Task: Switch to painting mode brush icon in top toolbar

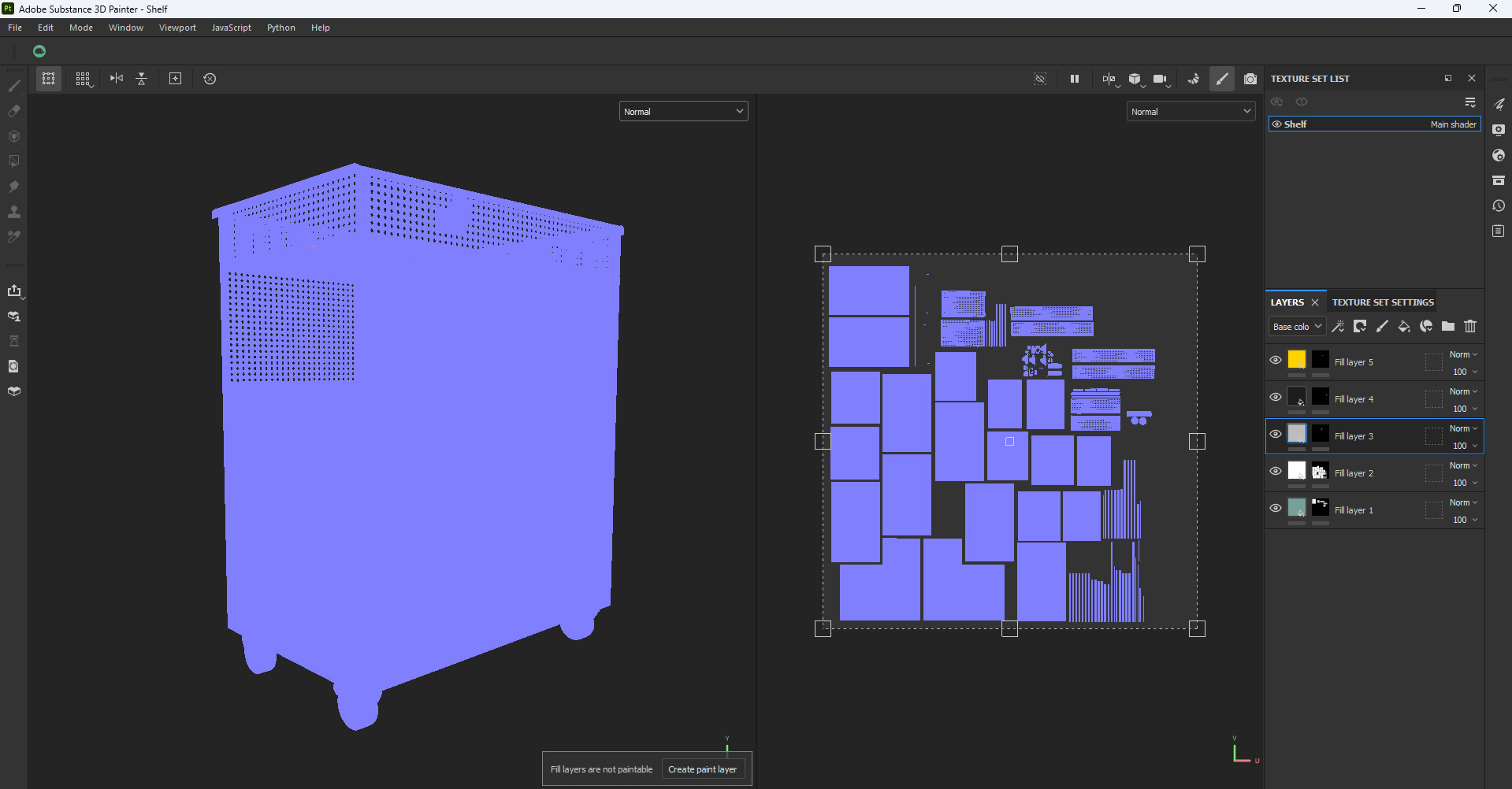Action: (x=1222, y=79)
